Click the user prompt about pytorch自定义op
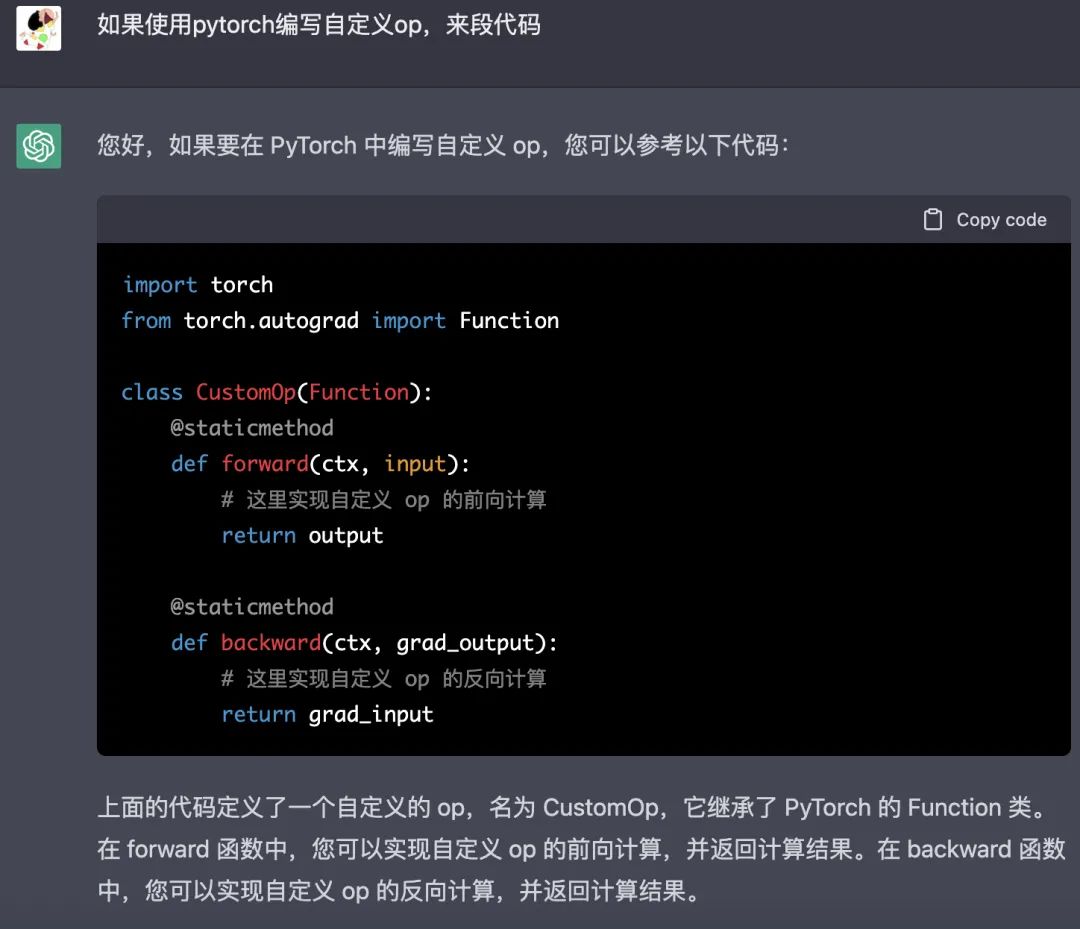 [x=318, y=25]
